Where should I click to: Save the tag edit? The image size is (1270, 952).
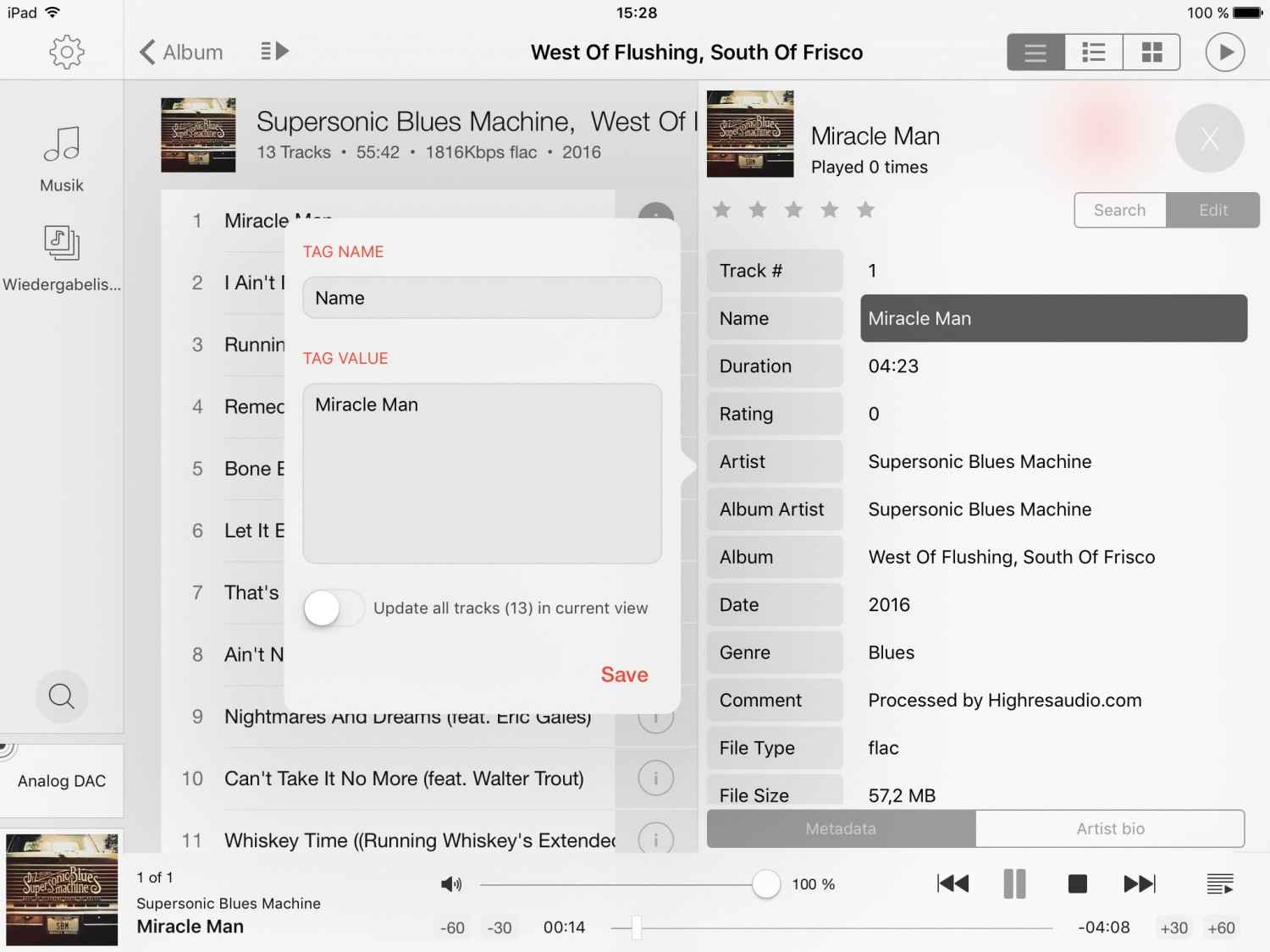625,674
